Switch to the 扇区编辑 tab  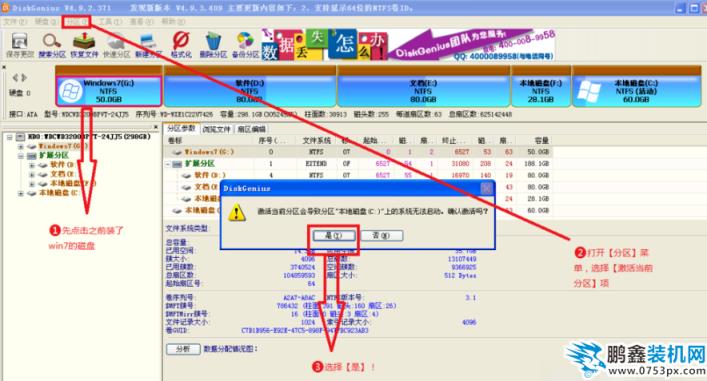coord(251,129)
